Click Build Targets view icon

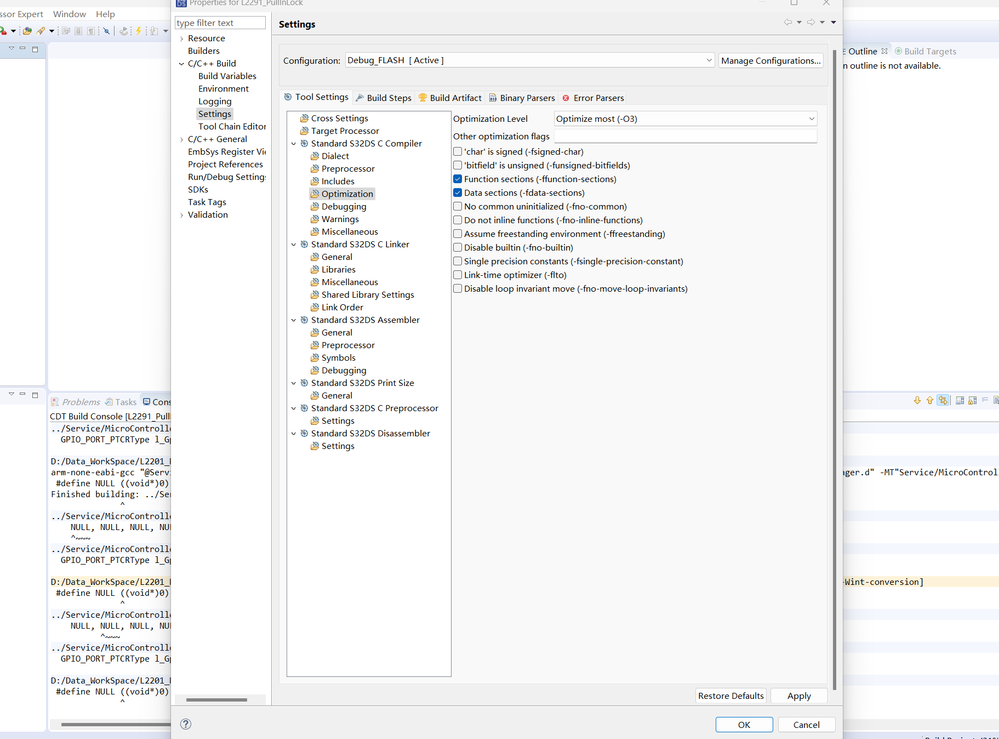click(x=898, y=51)
